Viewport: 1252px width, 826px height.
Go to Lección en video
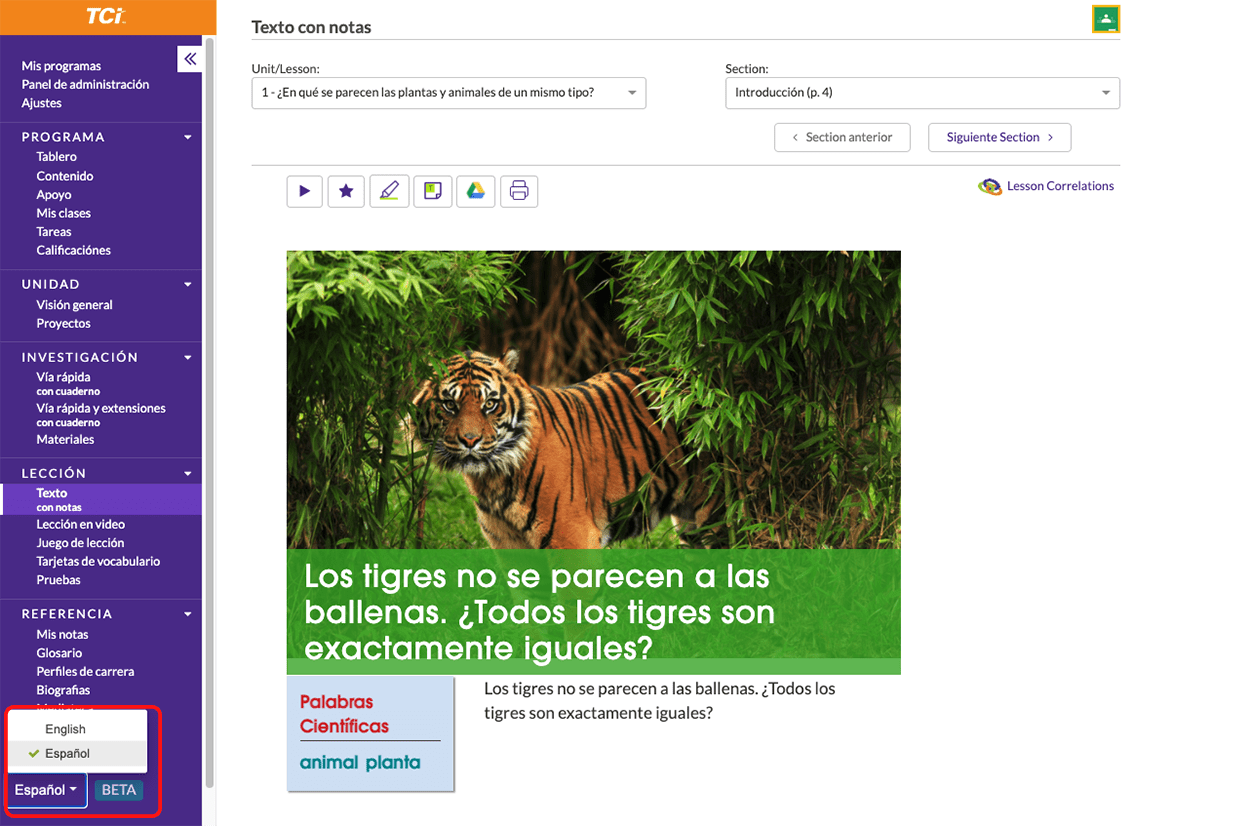tap(80, 524)
